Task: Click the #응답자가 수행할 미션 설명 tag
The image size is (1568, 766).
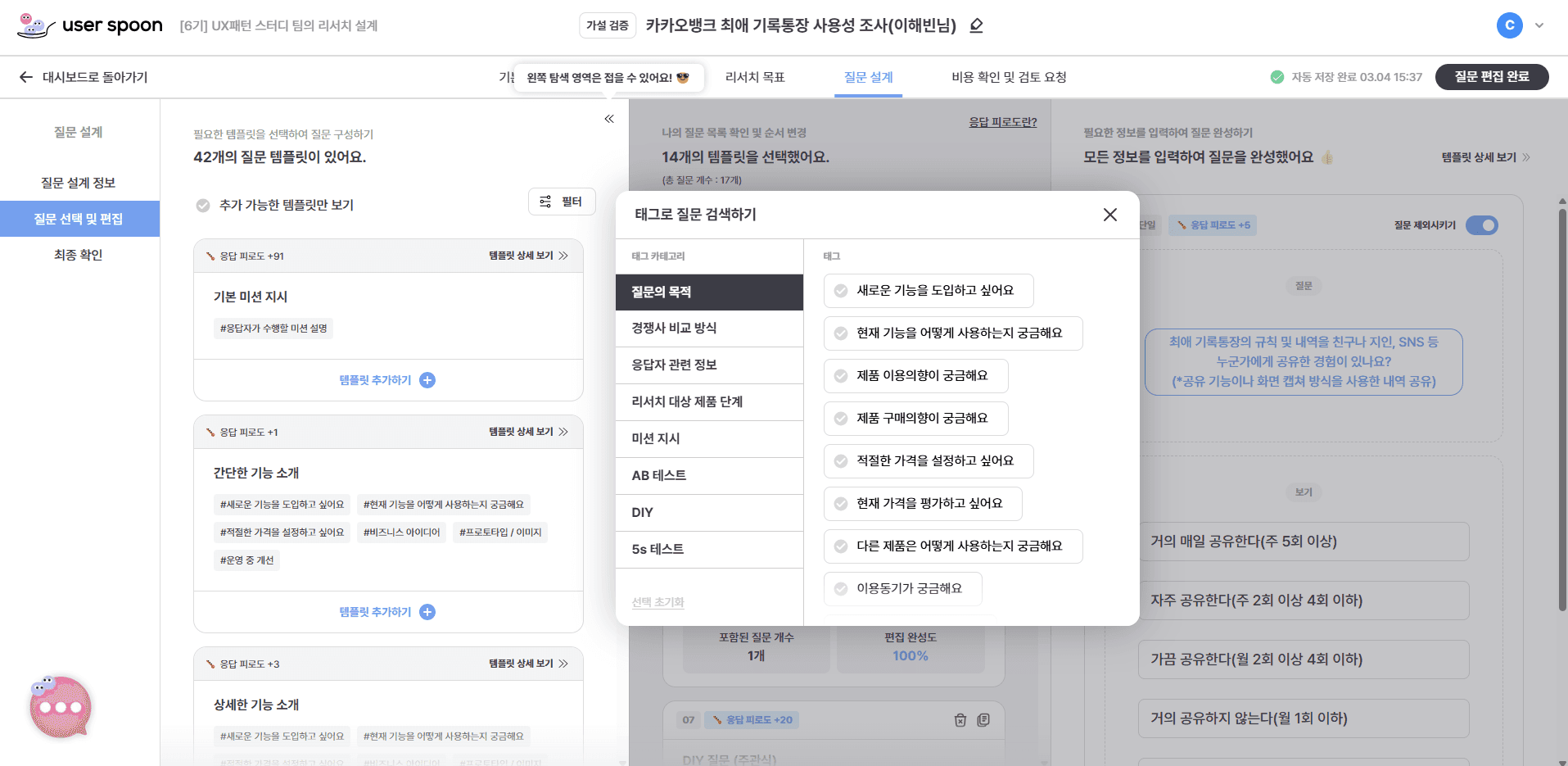Action: click(273, 329)
